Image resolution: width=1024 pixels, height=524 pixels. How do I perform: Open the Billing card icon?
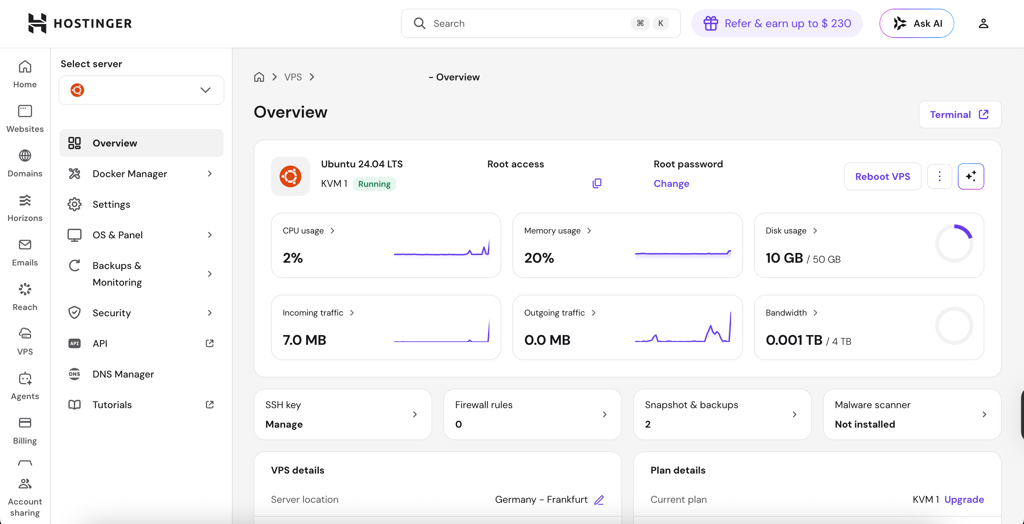pyautogui.click(x=25, y=422)
